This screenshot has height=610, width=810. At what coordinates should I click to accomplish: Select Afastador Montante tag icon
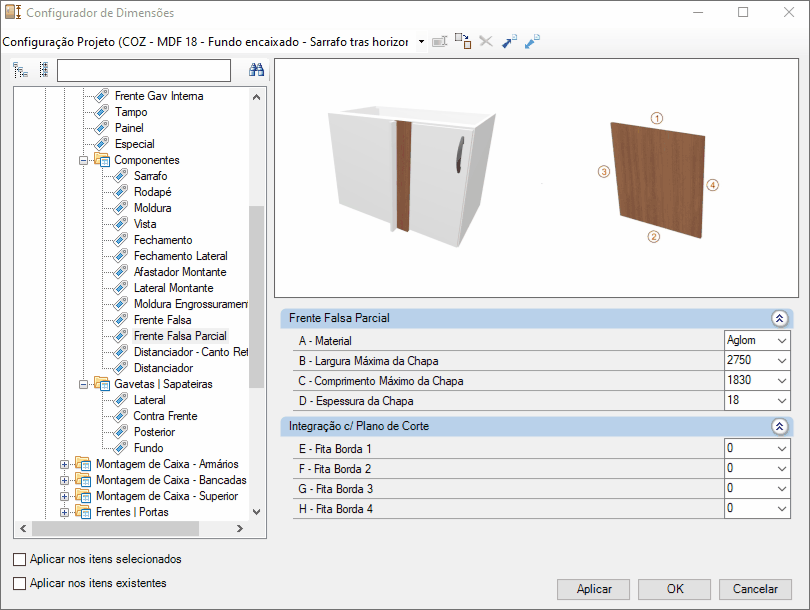(120, 272)
